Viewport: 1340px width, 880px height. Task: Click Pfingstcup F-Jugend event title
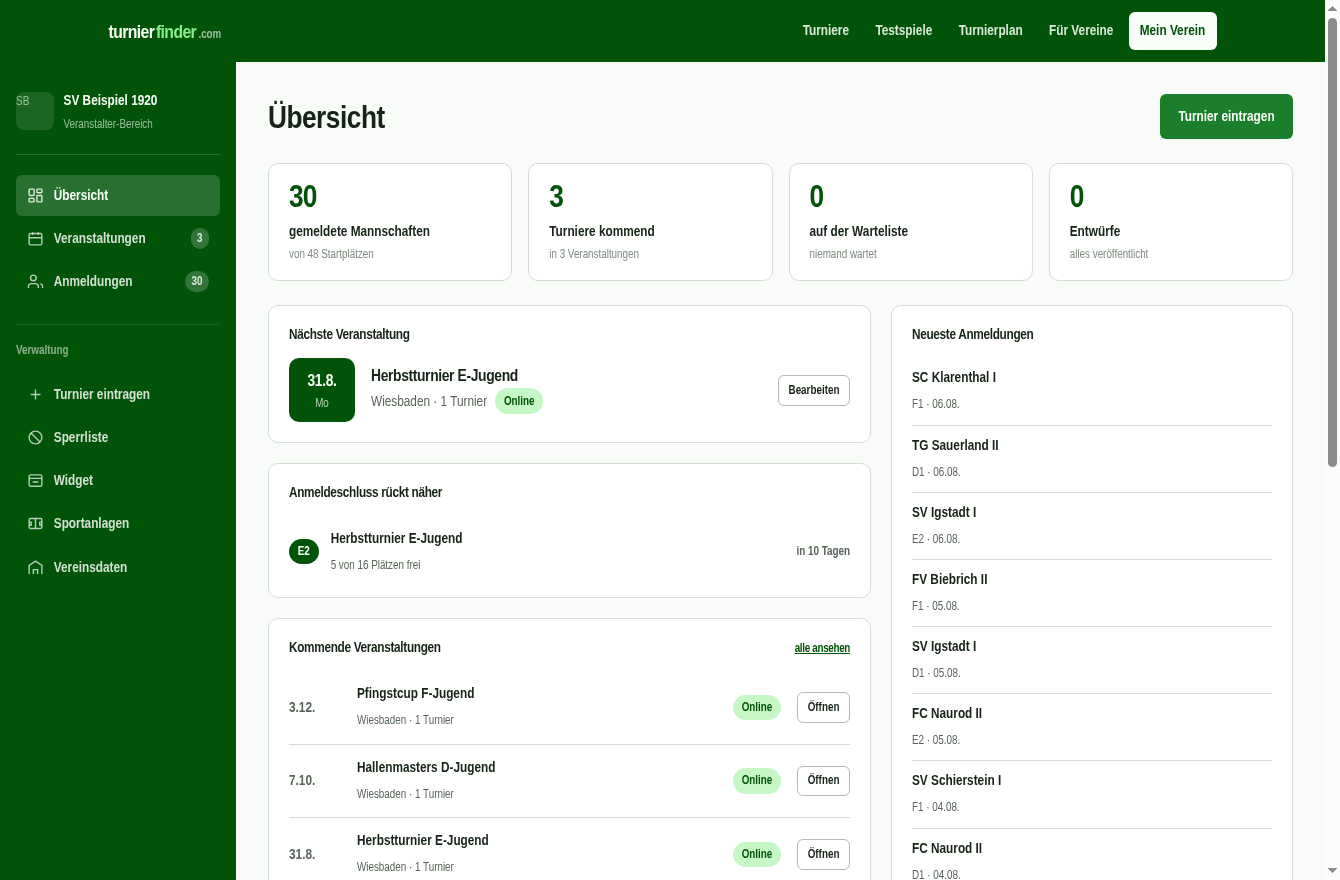415,693
